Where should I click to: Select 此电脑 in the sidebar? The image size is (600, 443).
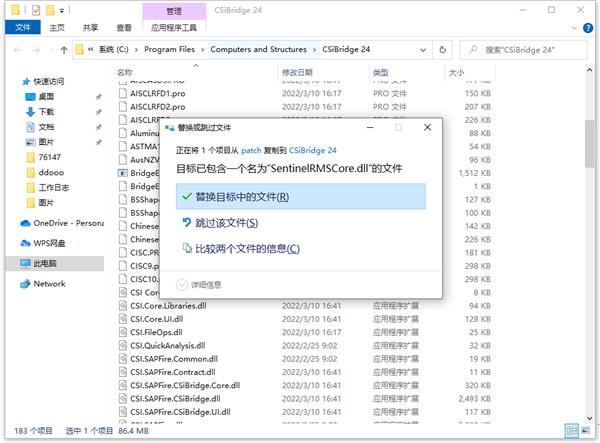coord(55,263)
